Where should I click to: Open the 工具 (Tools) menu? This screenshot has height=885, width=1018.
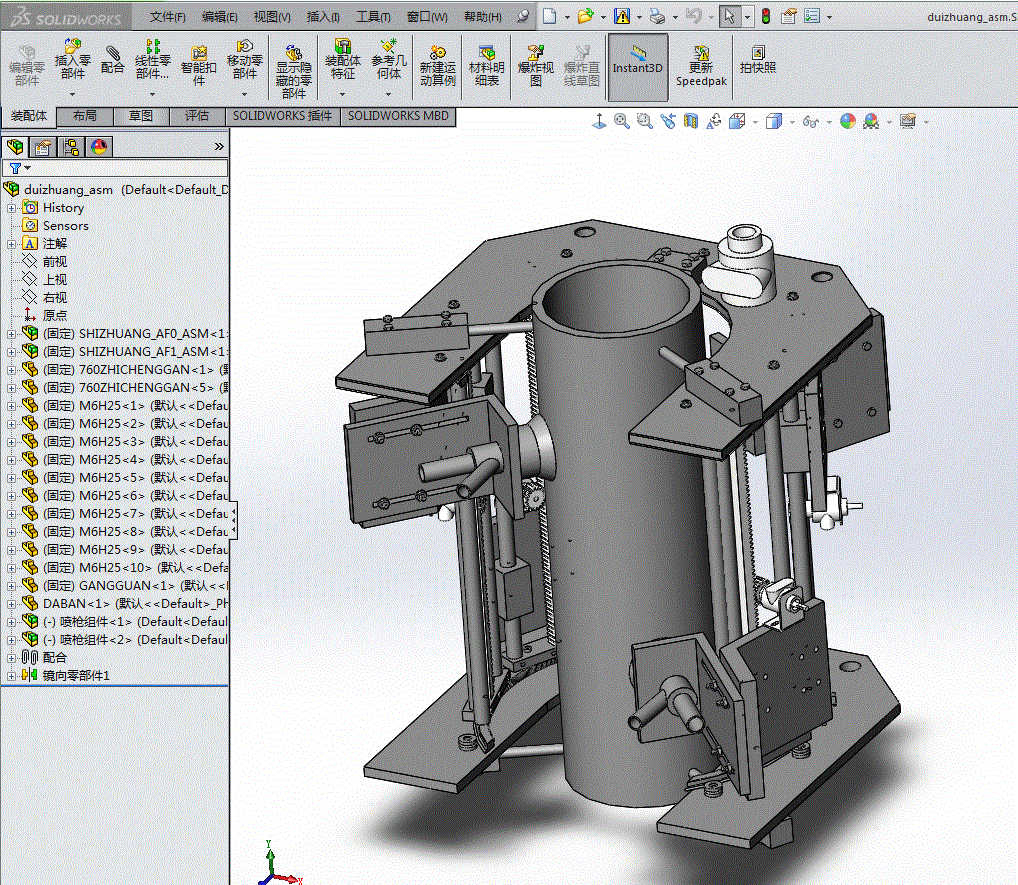373,17
